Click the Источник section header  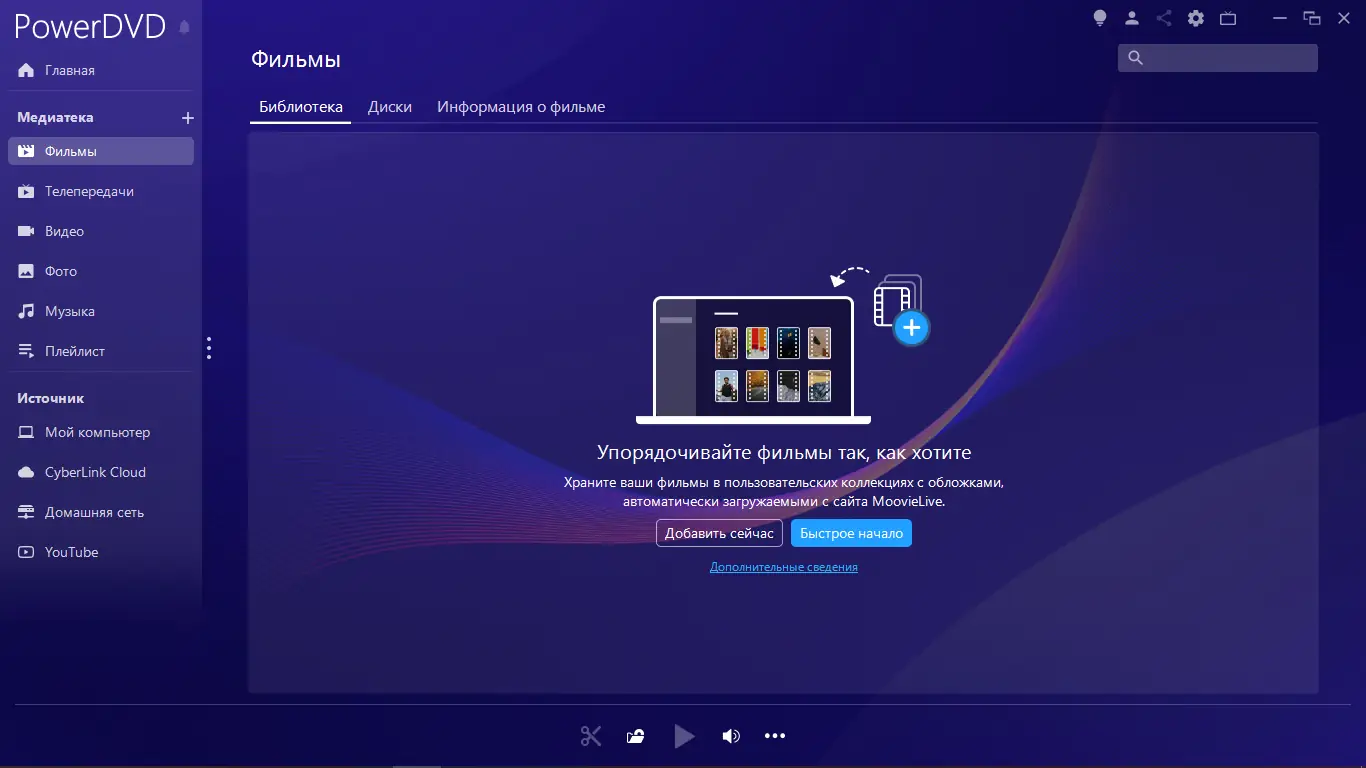tap(50, 398)
